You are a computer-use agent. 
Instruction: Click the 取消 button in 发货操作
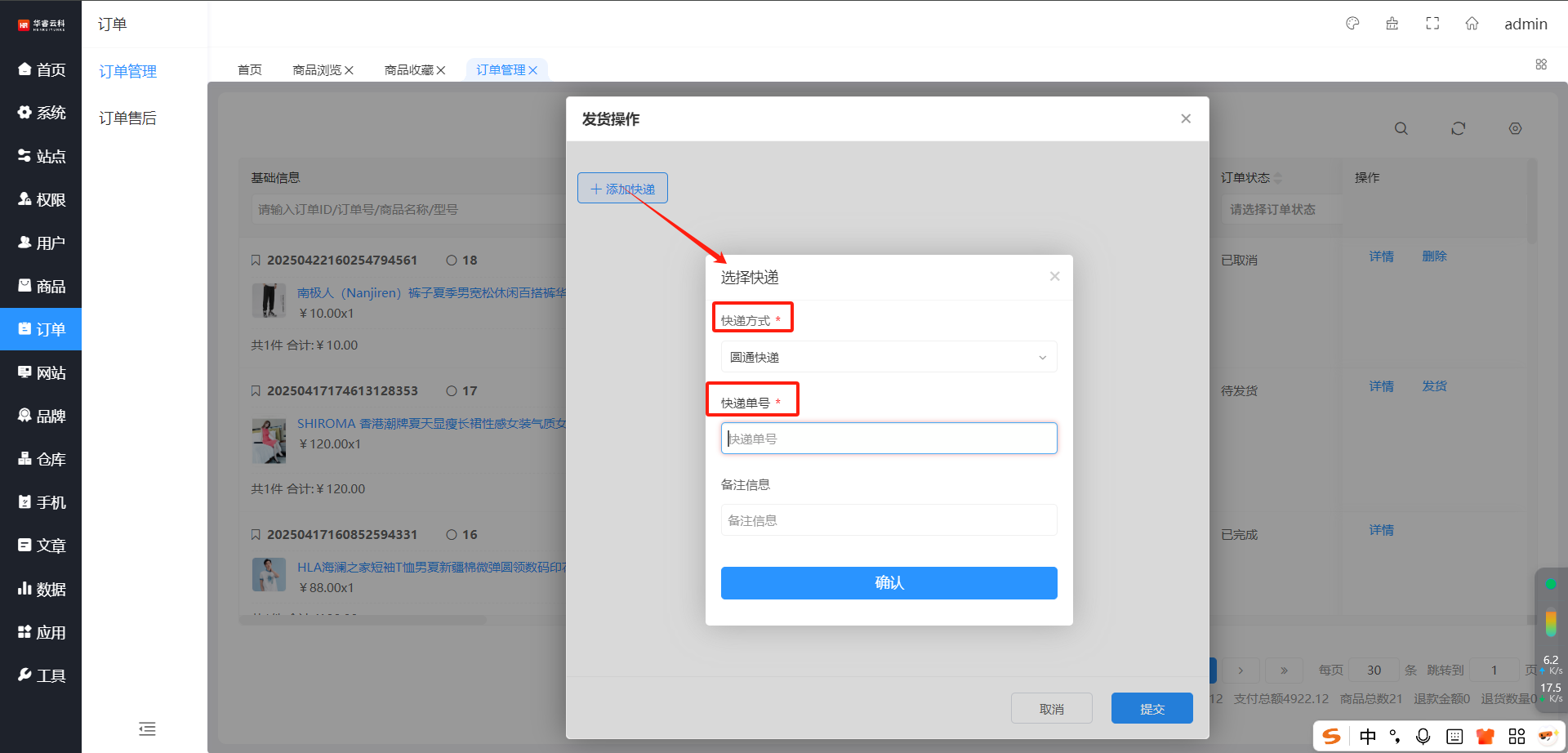1051,709
